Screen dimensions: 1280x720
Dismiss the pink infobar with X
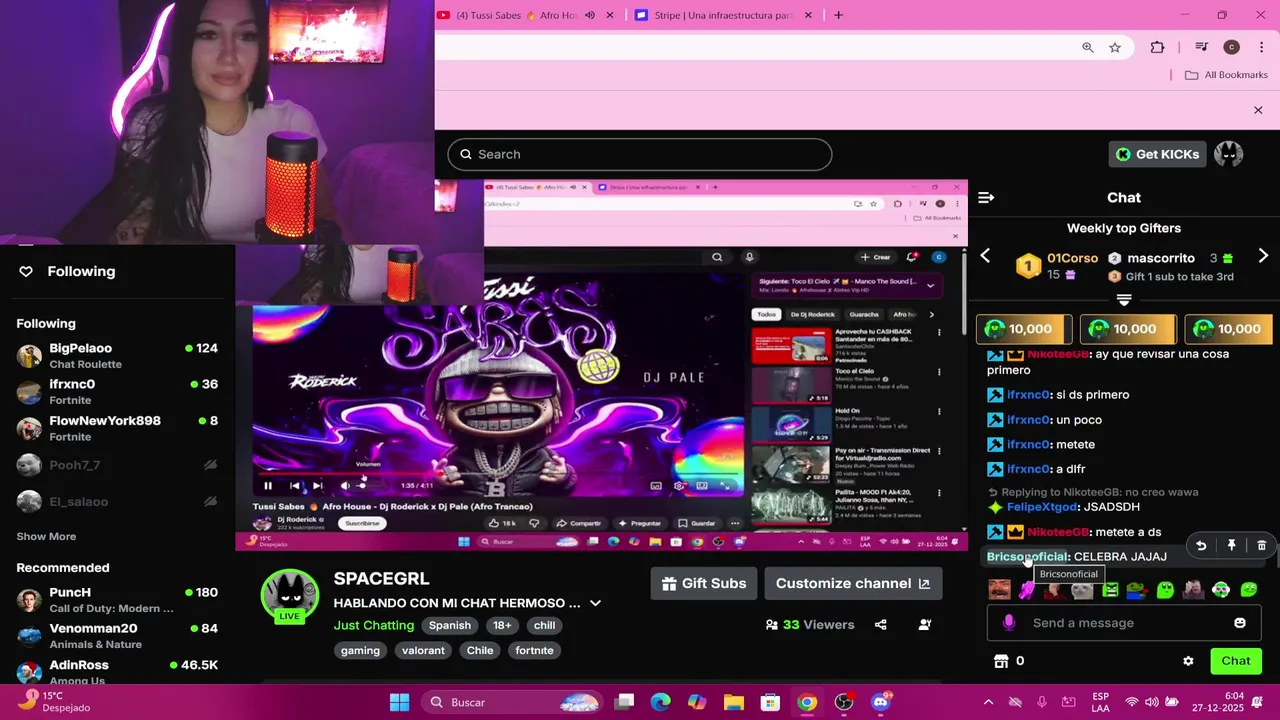click(x=1258, y=110)
